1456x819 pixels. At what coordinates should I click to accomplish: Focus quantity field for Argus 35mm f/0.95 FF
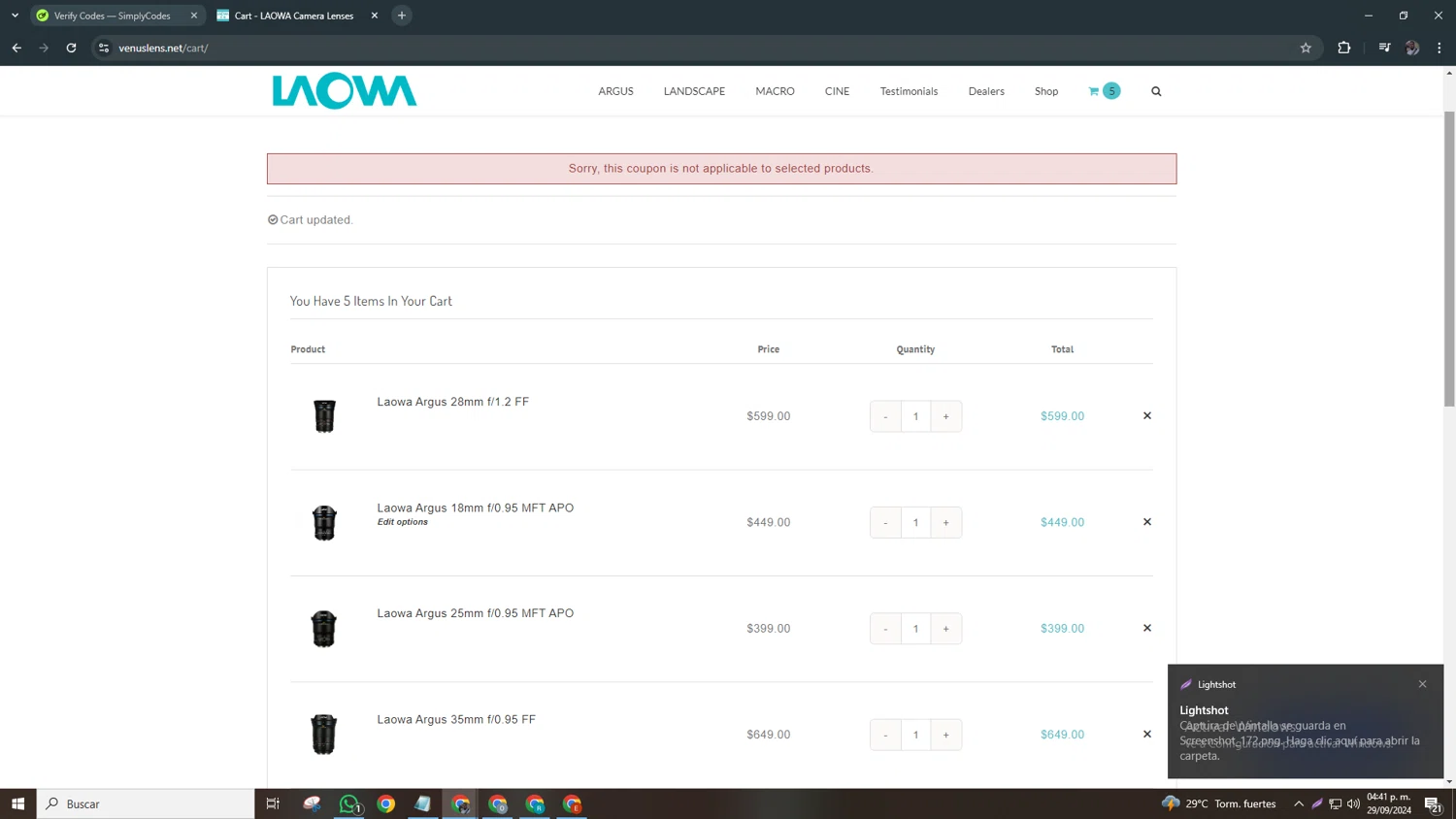point(915,735)
